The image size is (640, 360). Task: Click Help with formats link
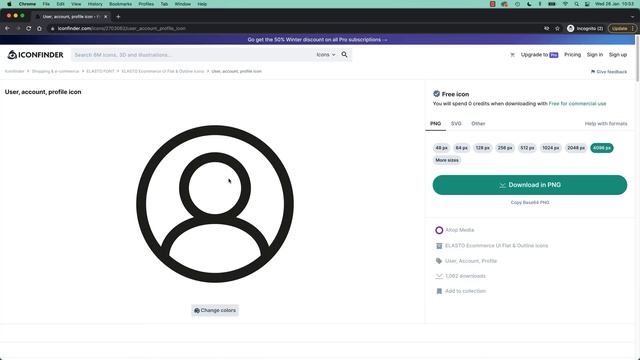coord(606,124)
